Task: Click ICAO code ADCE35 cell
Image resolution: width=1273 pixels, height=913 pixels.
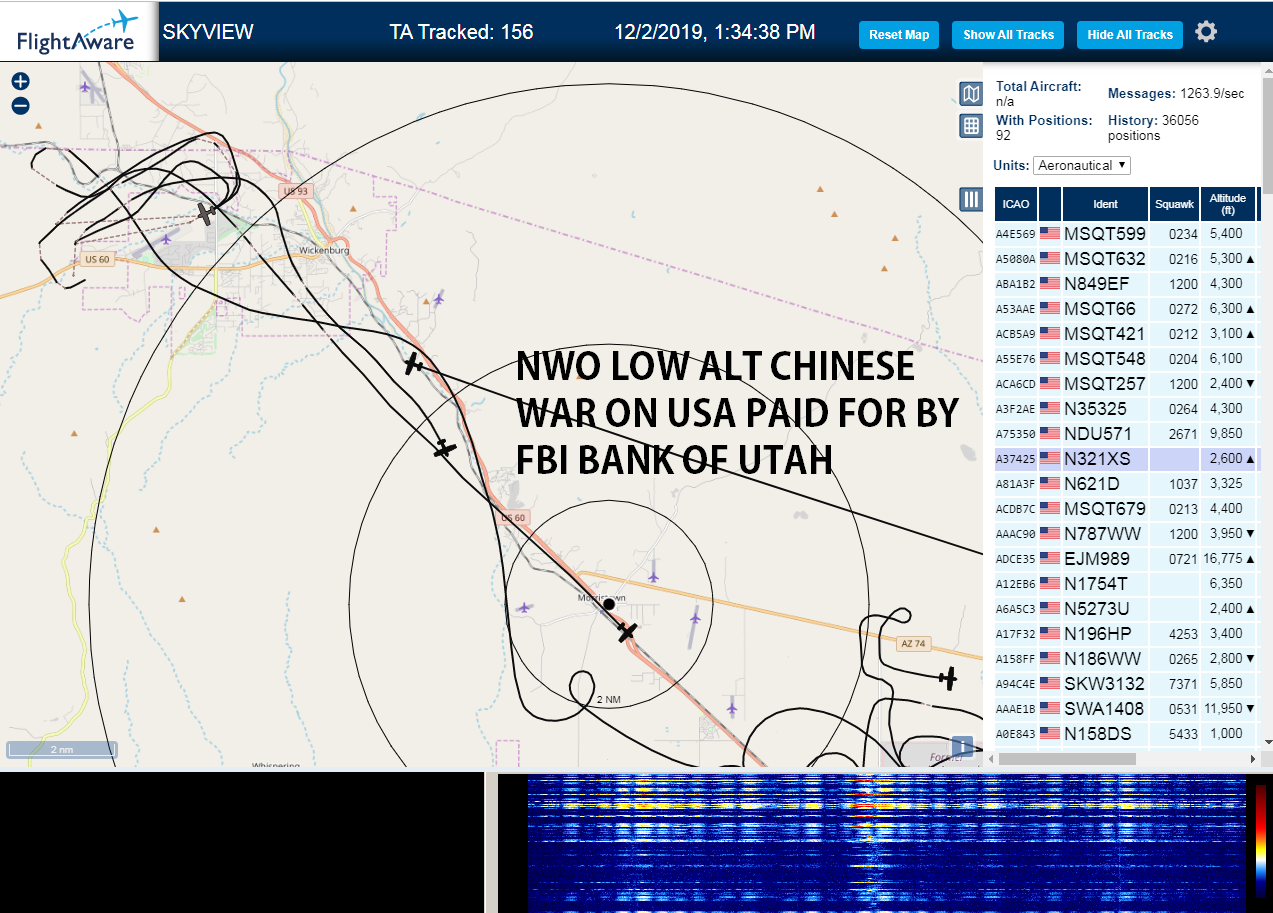Action: [1015, 559]
